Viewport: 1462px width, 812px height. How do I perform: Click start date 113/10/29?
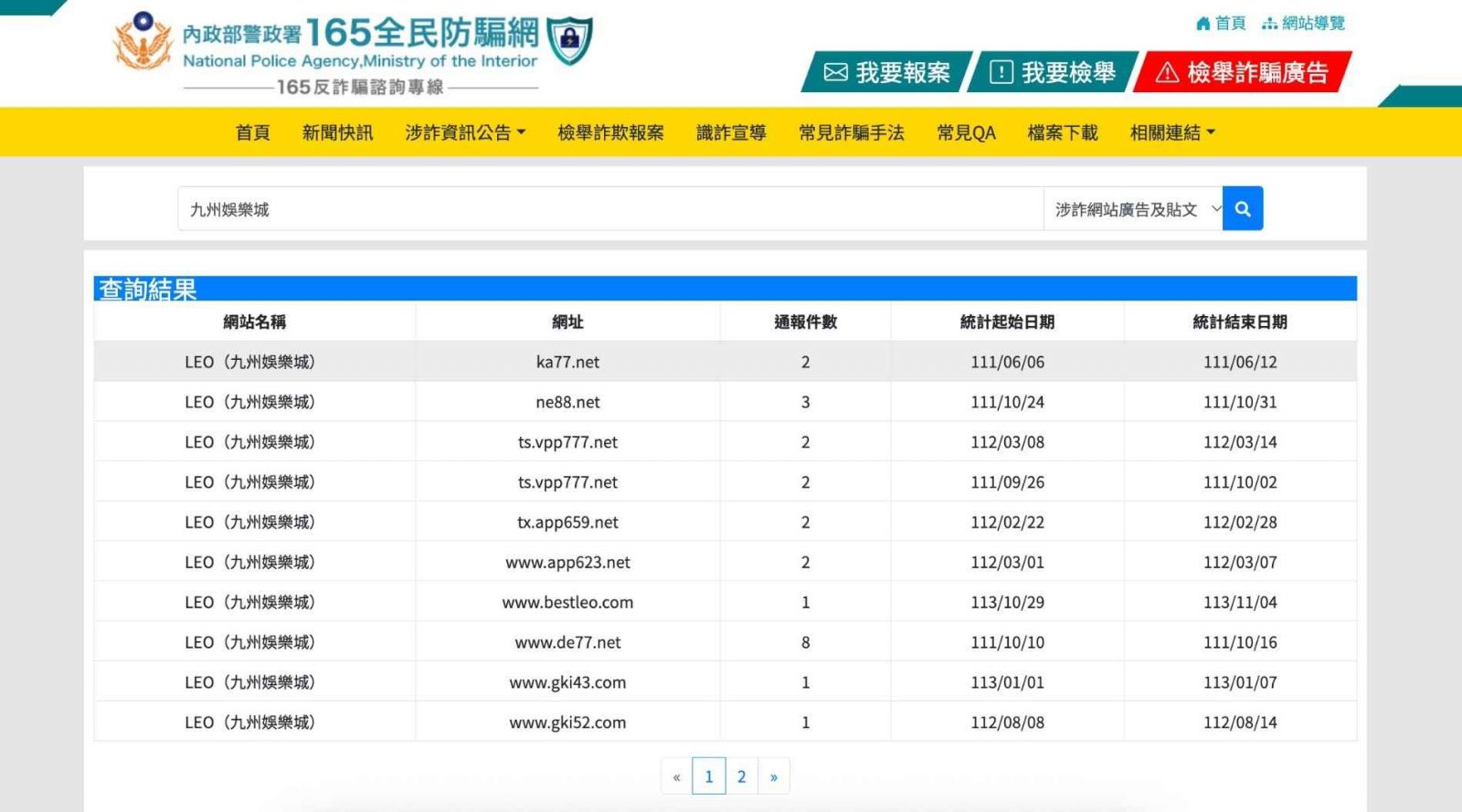tap(1007, 603)
